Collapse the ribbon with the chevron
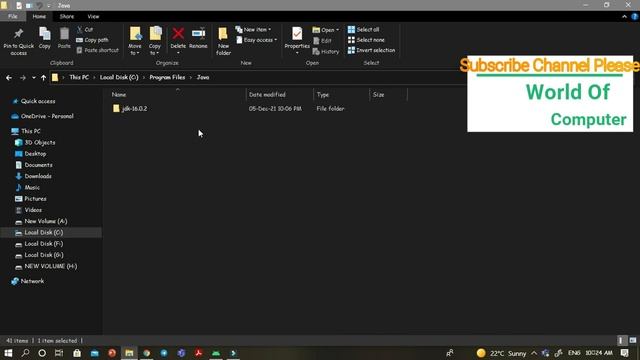 [624, 16]
